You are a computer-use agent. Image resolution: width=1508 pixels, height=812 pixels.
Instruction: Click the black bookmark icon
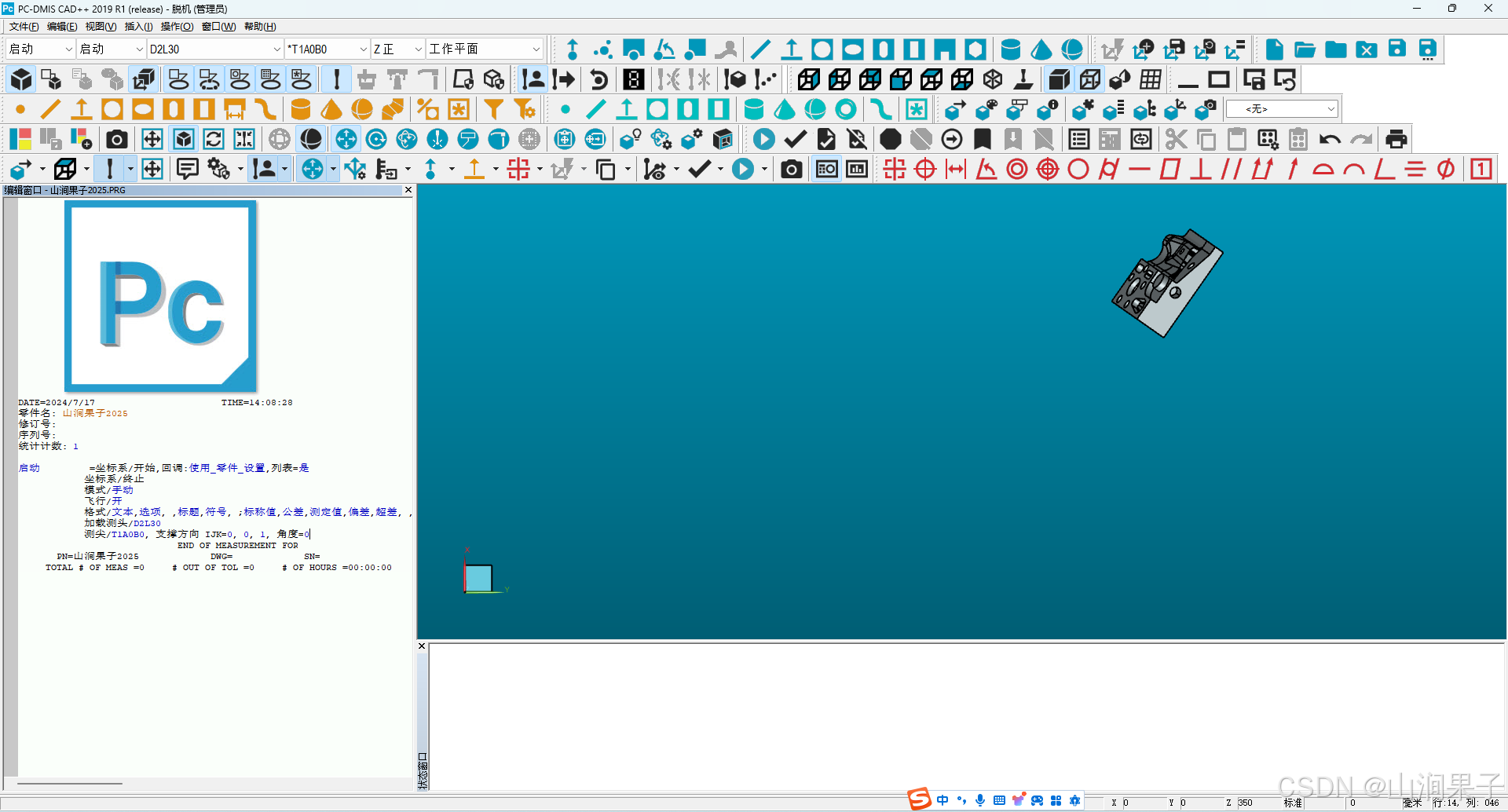[x=982, y=139]
